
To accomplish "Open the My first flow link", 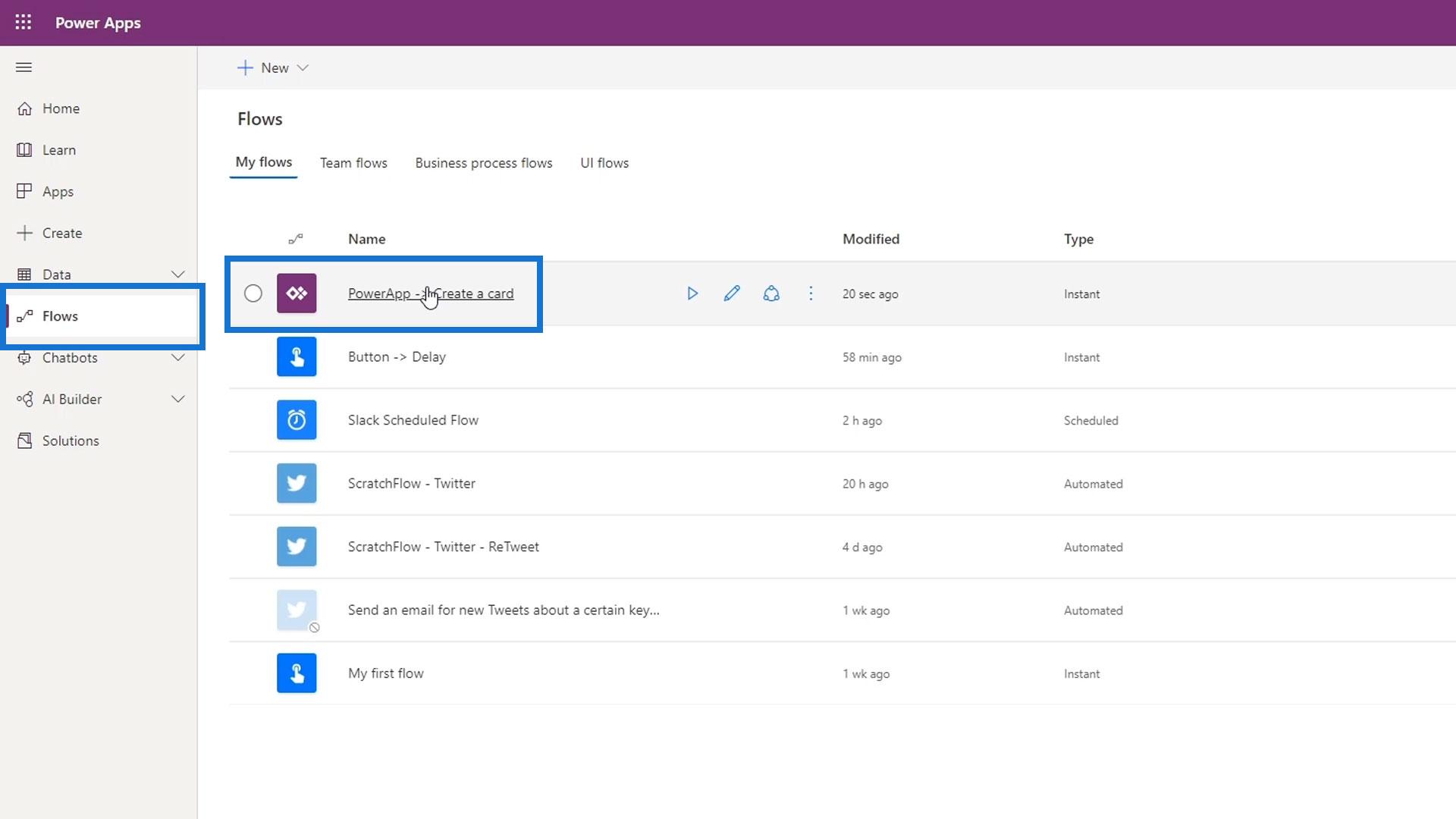I will (x=385, y=673).
